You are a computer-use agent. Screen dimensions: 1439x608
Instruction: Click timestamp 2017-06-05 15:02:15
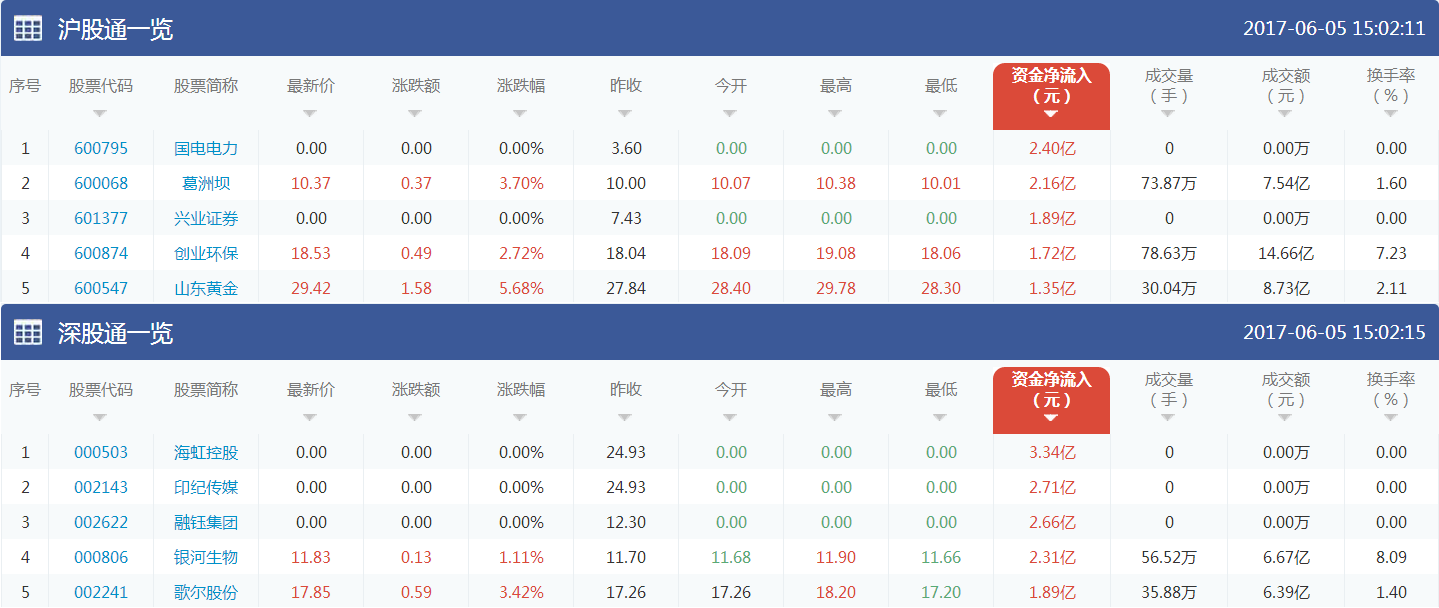tap(1334, 333)
